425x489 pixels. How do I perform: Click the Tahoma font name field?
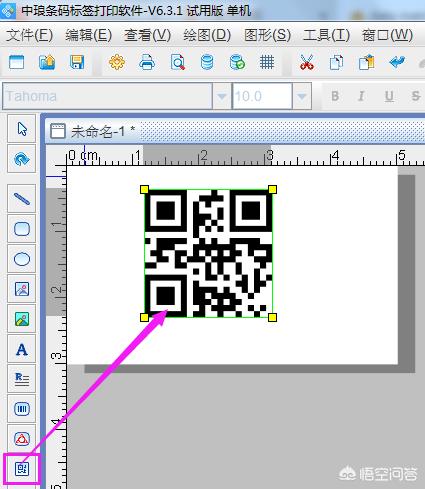point(107,96)
